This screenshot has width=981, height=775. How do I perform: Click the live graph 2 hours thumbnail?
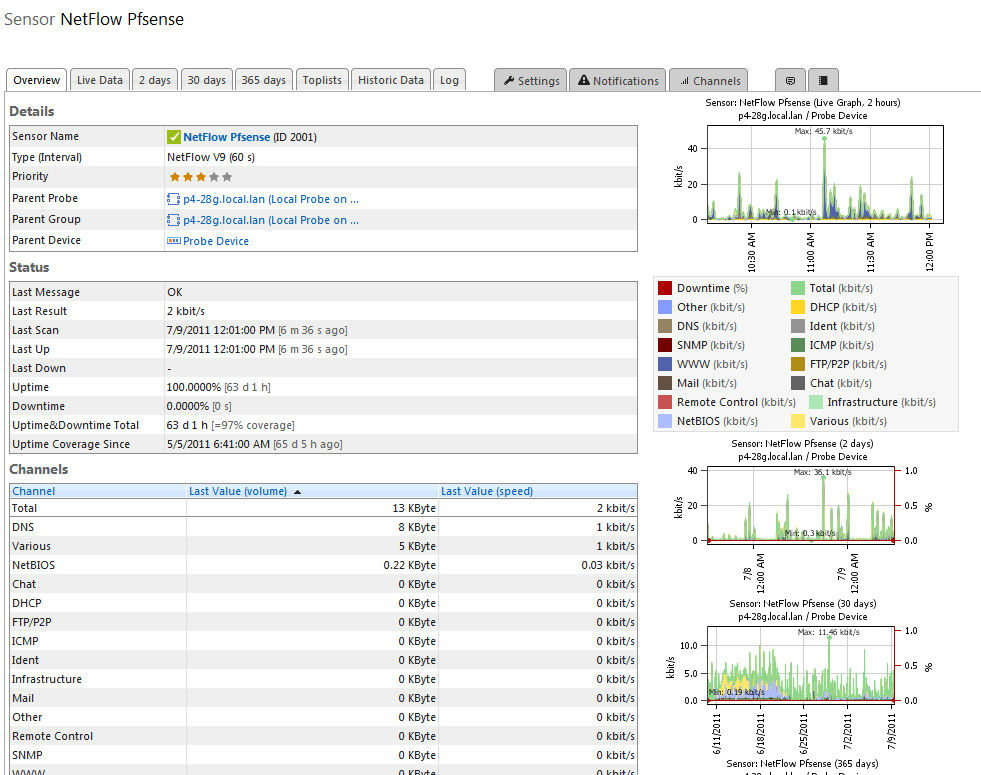point(806,185)
